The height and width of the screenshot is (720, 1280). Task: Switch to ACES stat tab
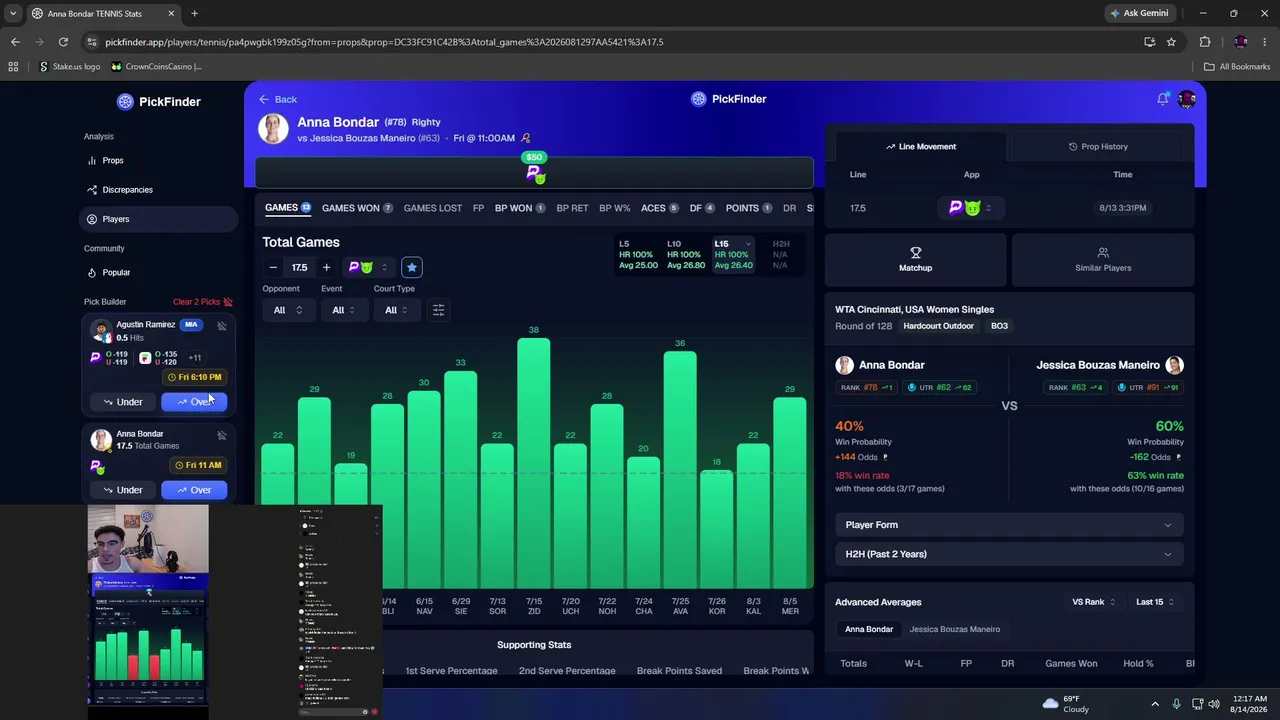660,208
